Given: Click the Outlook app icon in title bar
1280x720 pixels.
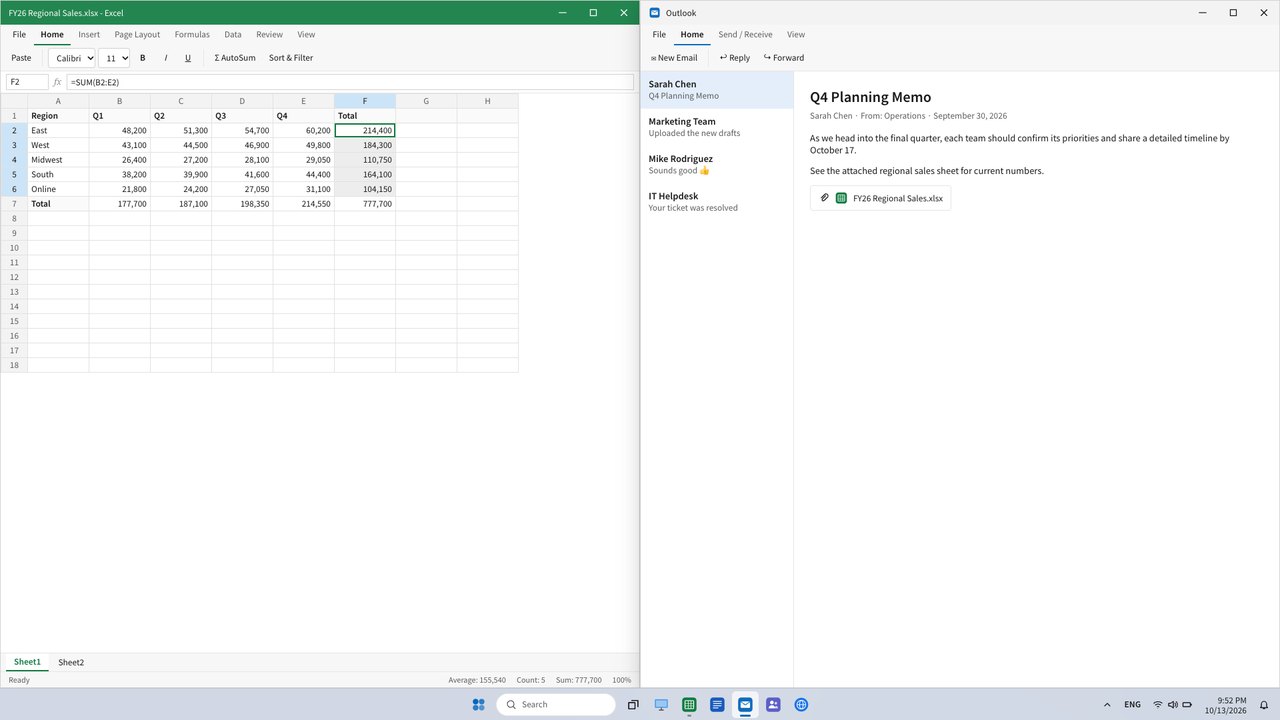Looking at the screenshot, I should (655, 13).
